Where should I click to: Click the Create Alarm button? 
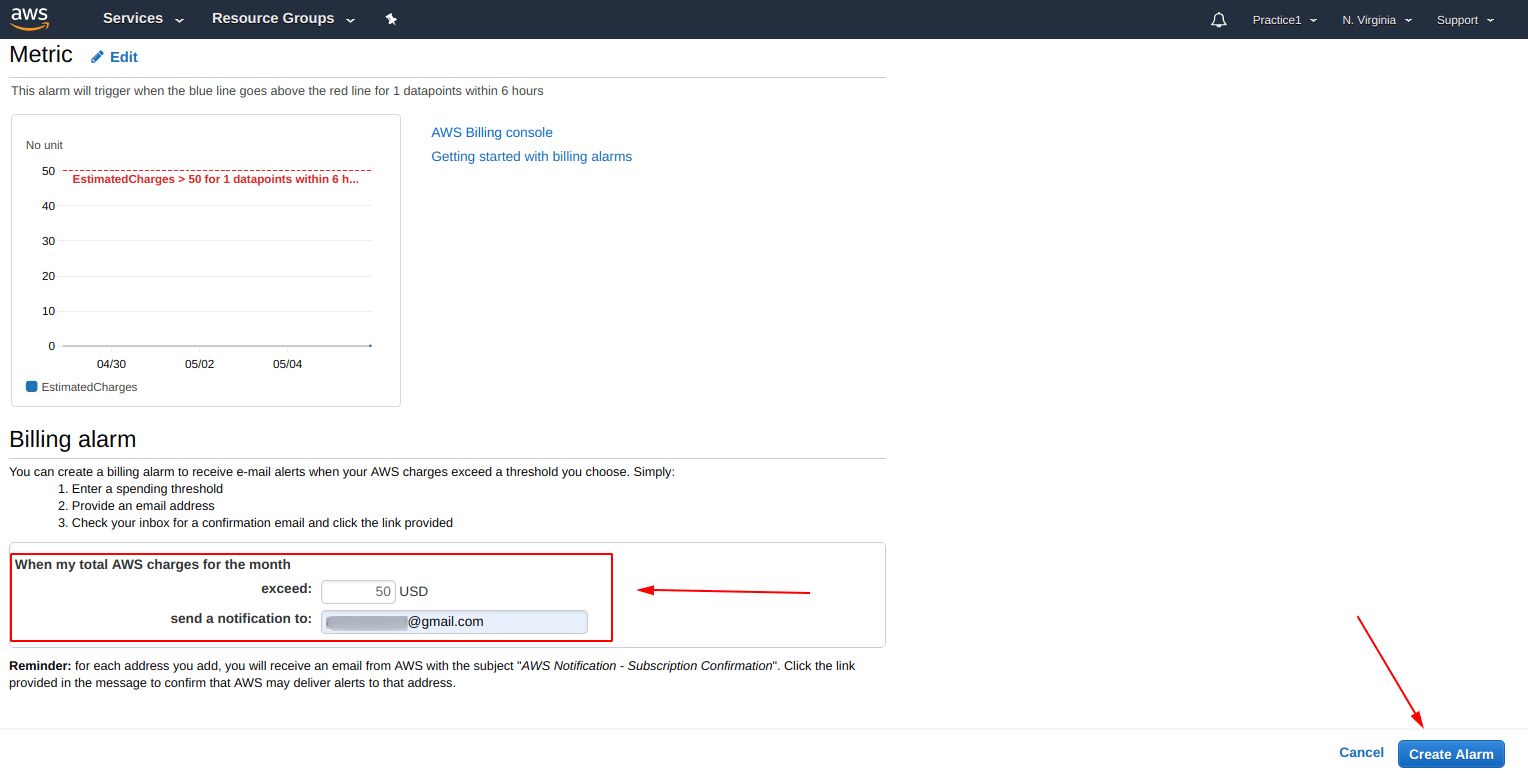tap(1451, 754)
